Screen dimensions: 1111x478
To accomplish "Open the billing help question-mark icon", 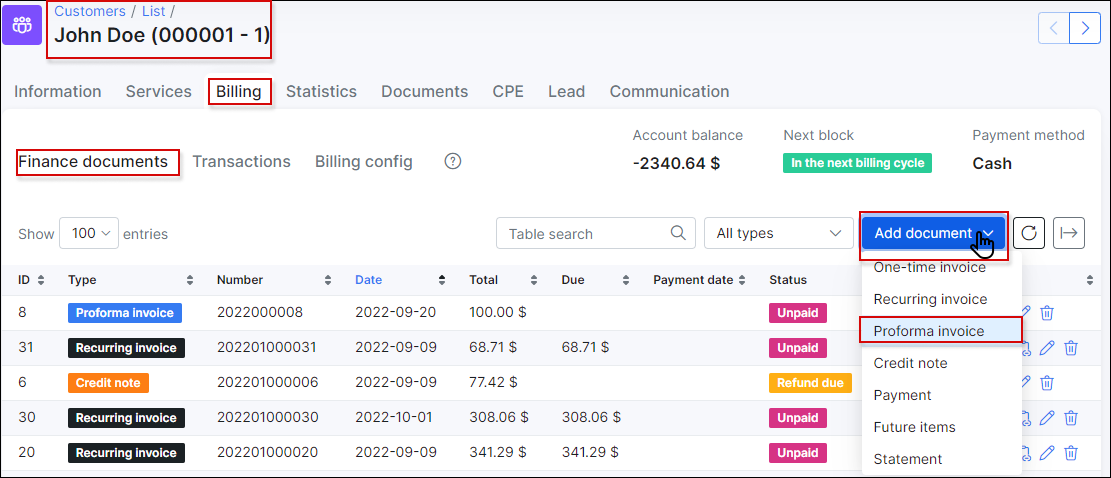I will tap(453, 161).
